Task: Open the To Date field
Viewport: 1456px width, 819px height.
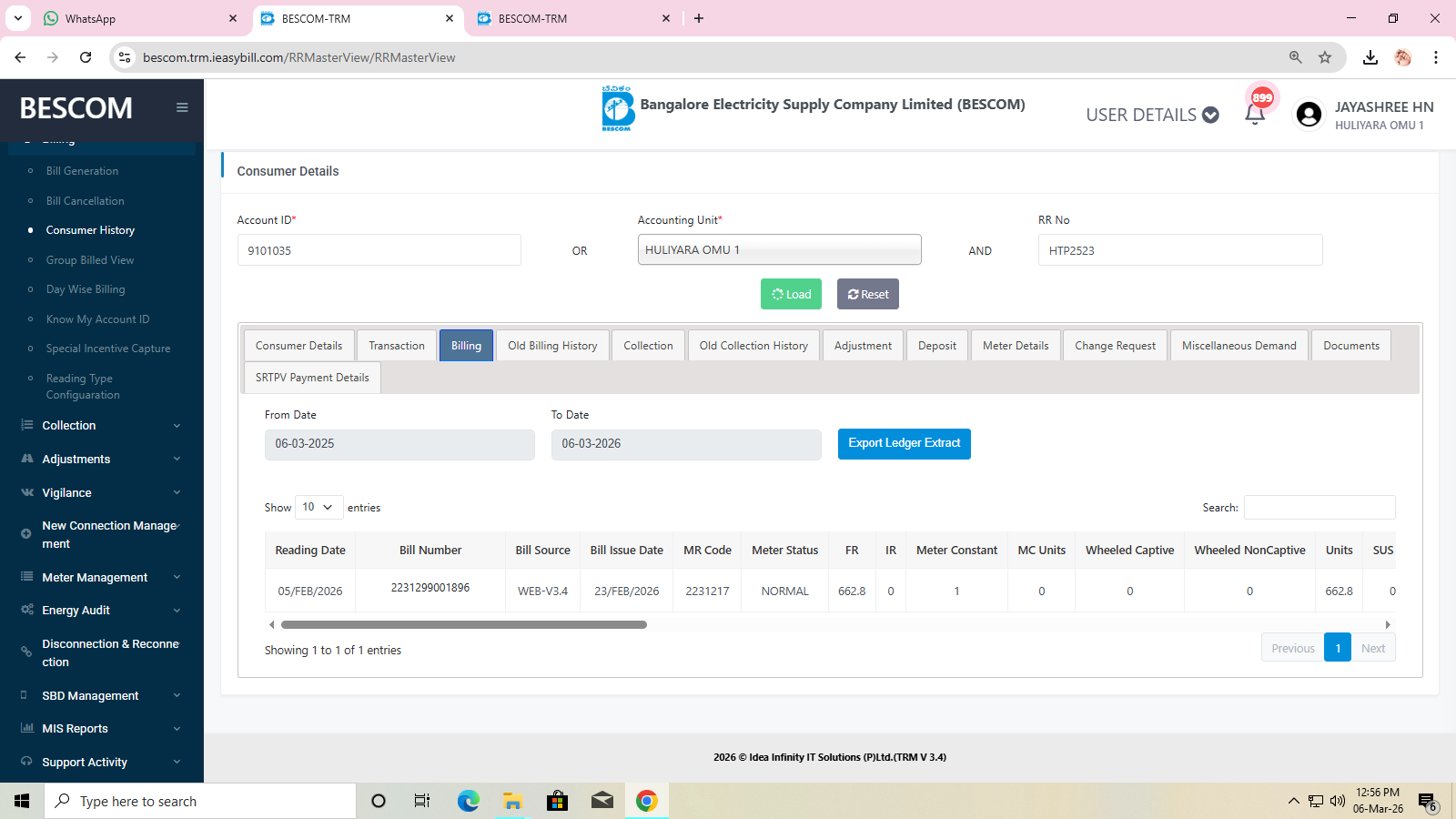Action: (x=686, y=444)
